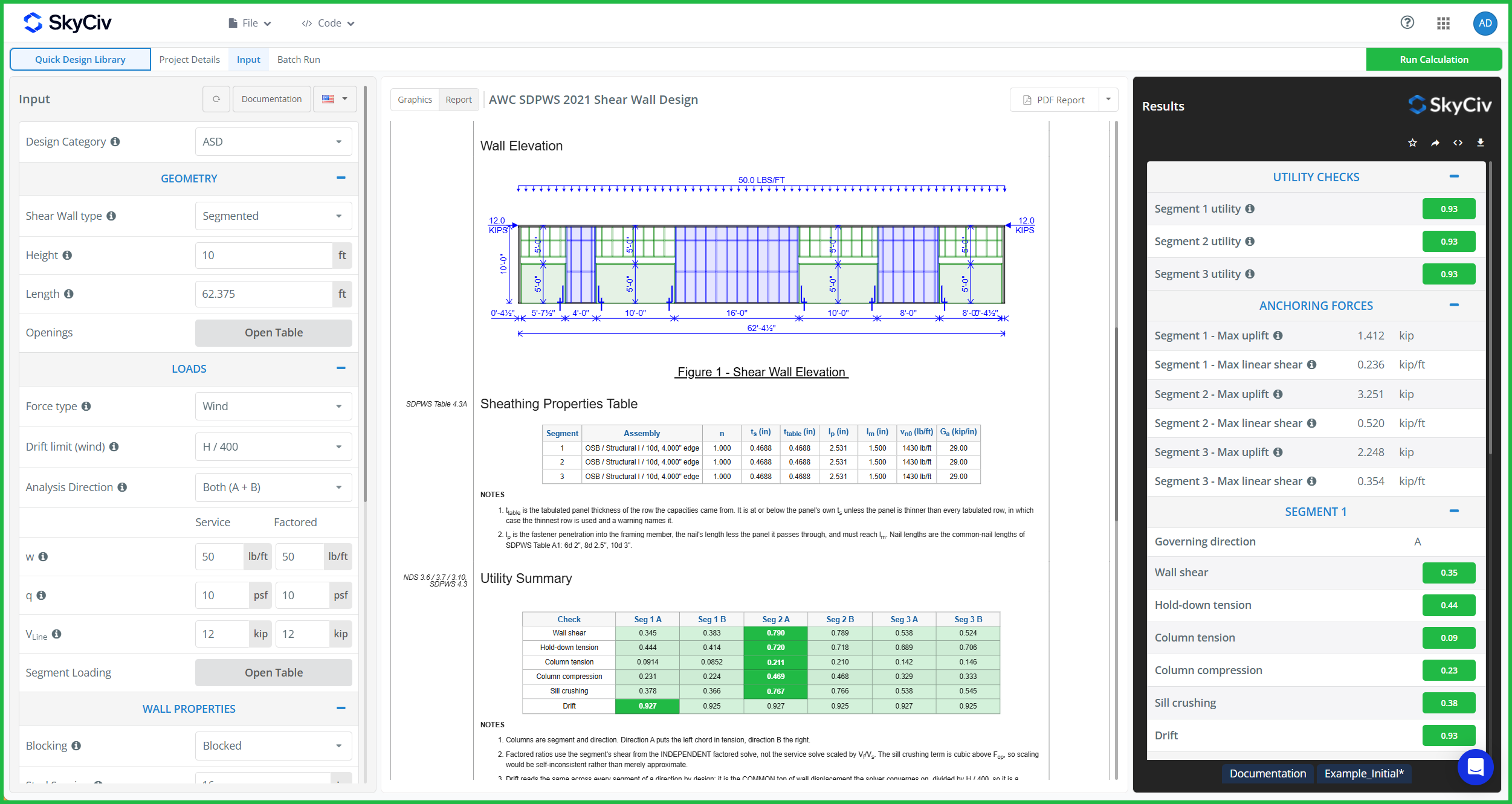Click the Design Category info icon
1512x804 pixels.
point(115,141)
